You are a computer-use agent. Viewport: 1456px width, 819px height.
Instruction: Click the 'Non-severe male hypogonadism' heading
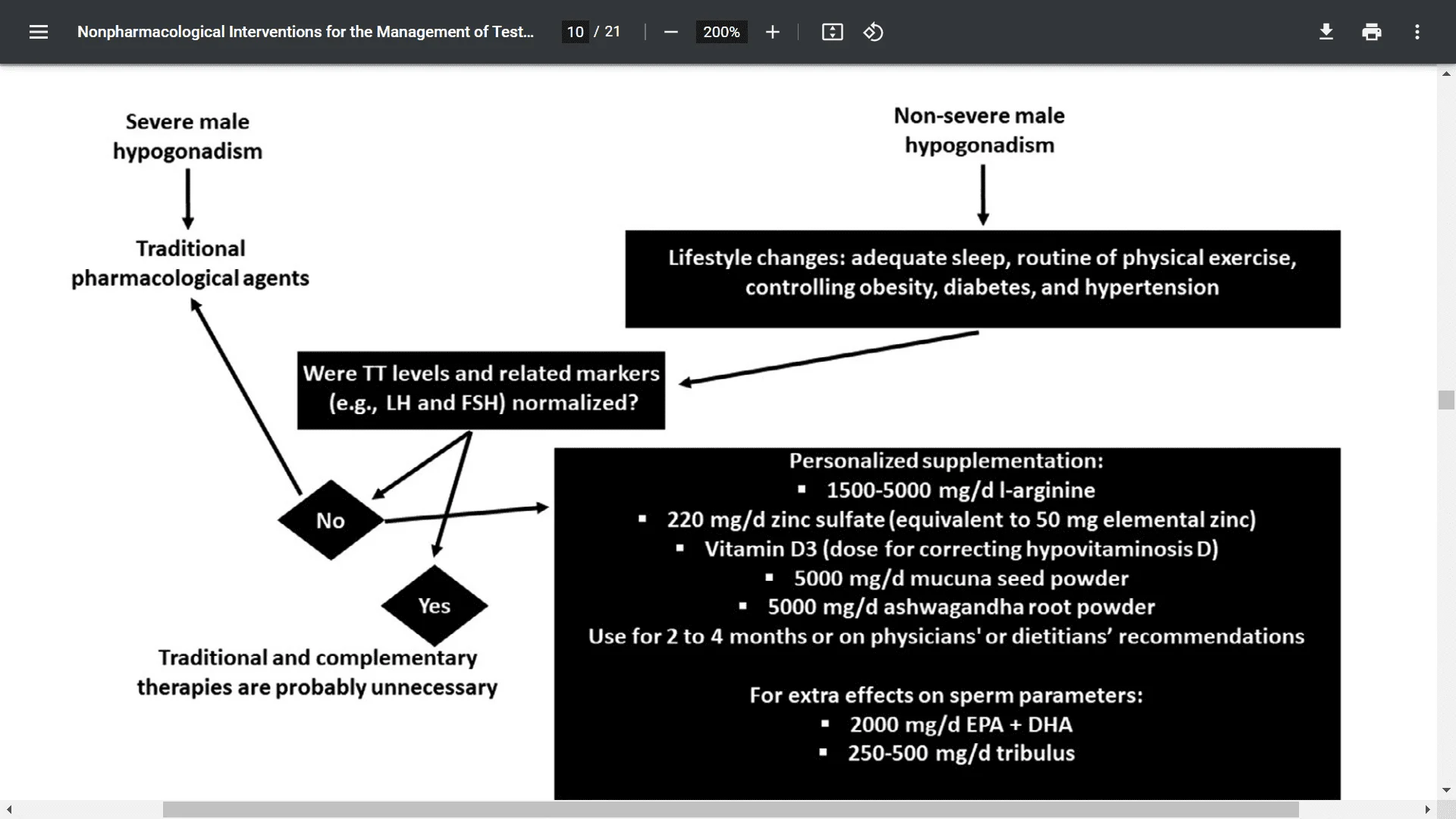coord(979,130)
